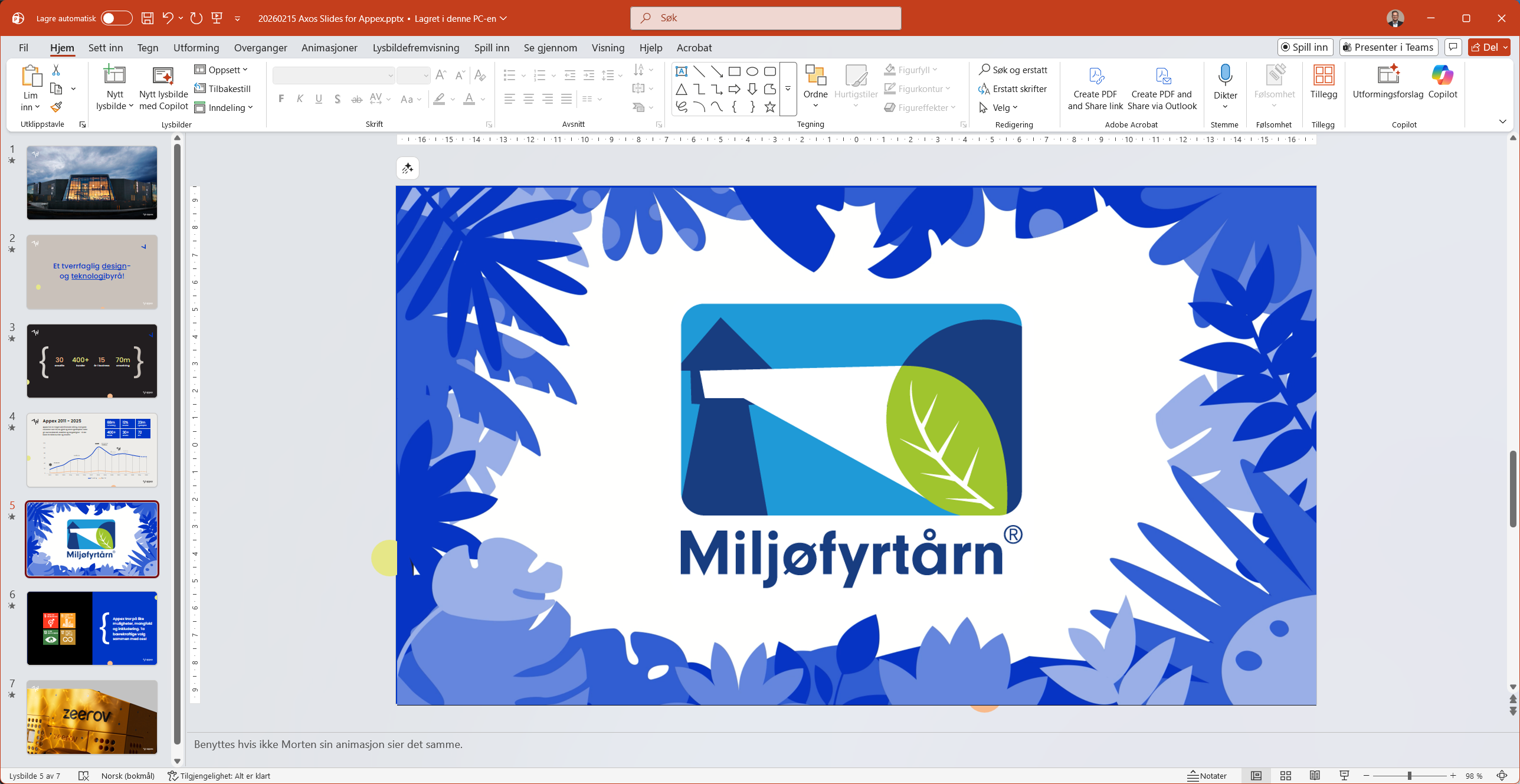
Task: Start slideshow from status bar icon
Action: 1344,776
